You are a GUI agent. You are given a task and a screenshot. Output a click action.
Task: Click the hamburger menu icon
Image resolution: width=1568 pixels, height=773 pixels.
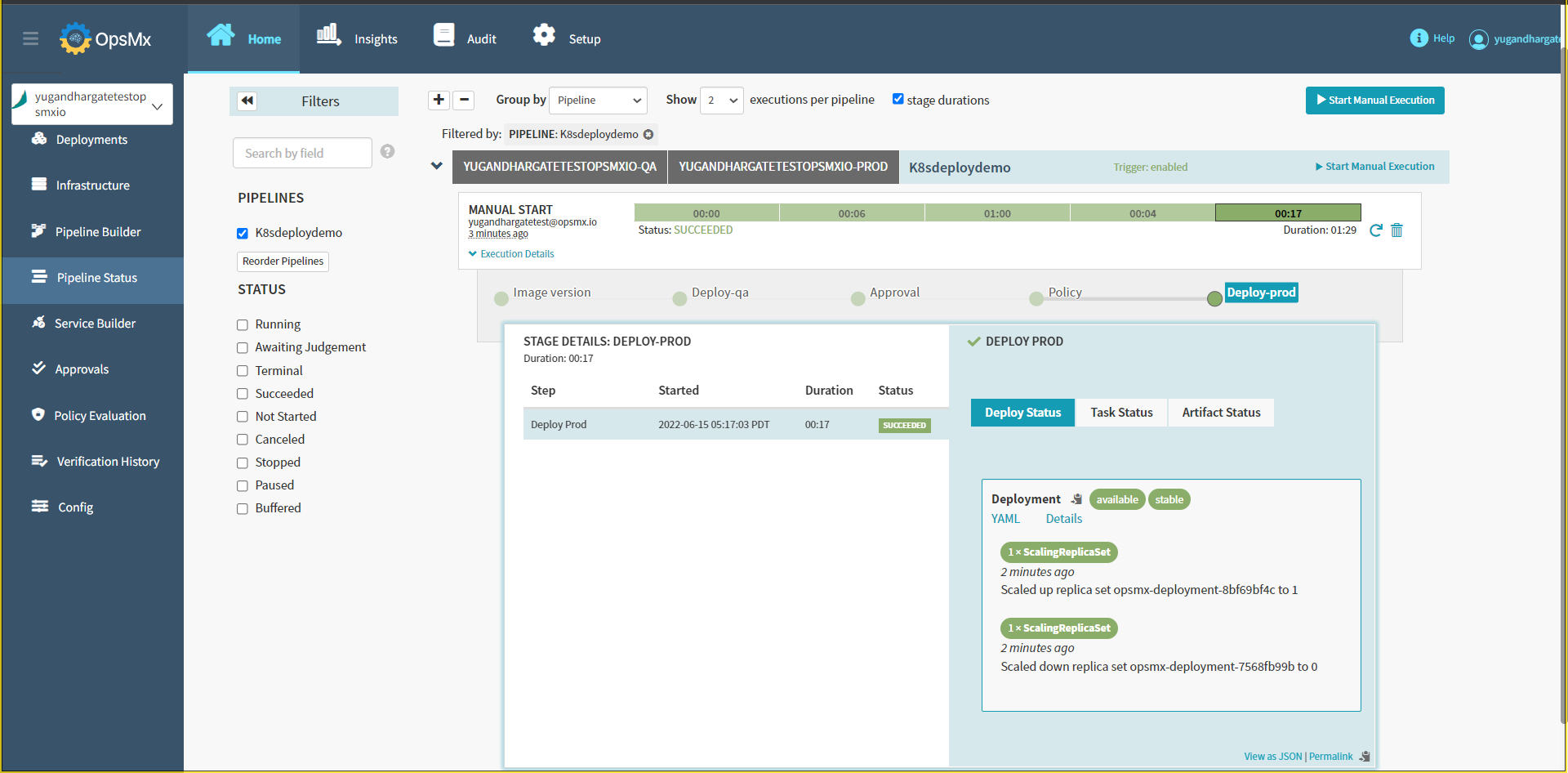coord(31,38)
